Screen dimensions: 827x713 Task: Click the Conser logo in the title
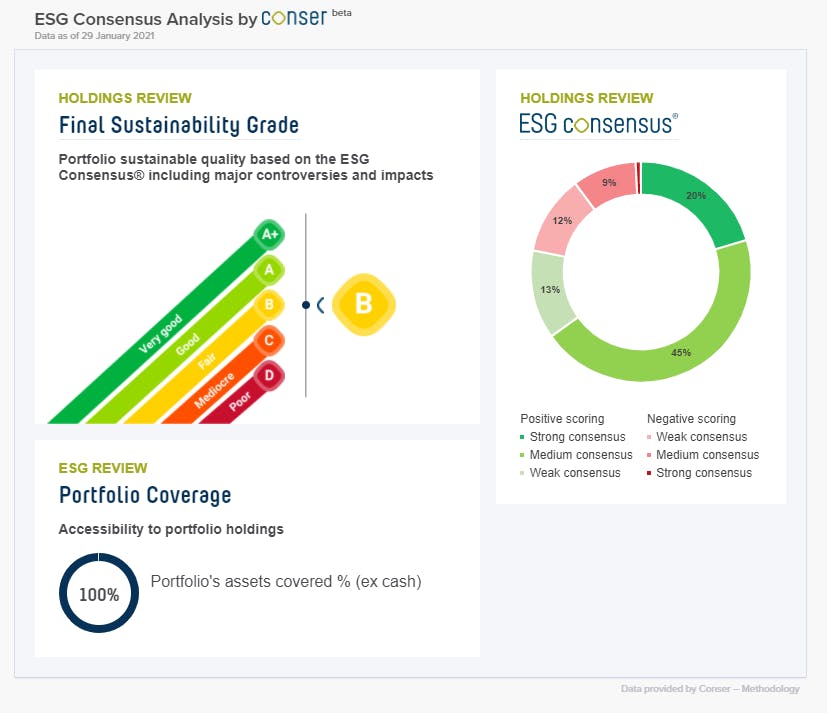coord(293,18)
